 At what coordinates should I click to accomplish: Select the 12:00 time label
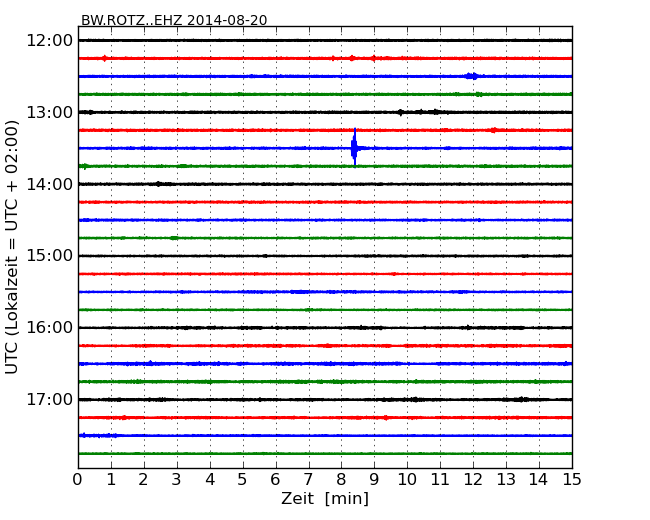tap(49, 41)
